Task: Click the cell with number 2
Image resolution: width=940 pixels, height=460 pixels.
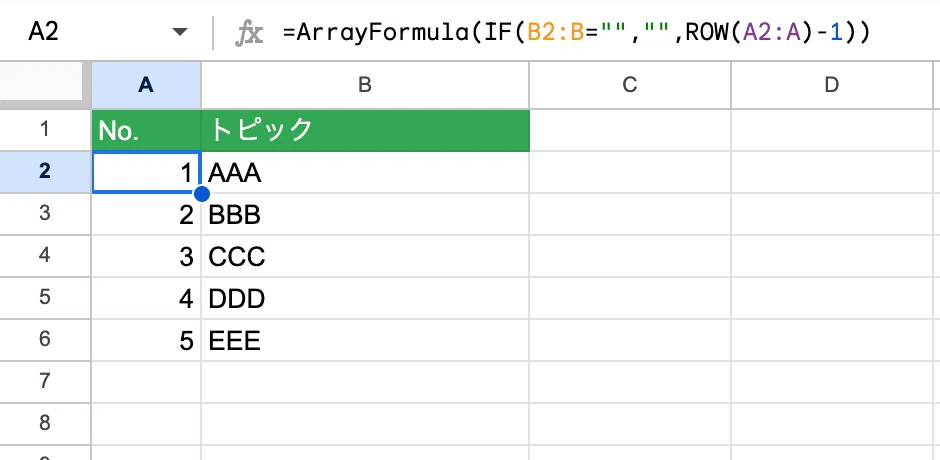Action: (146, 214)
